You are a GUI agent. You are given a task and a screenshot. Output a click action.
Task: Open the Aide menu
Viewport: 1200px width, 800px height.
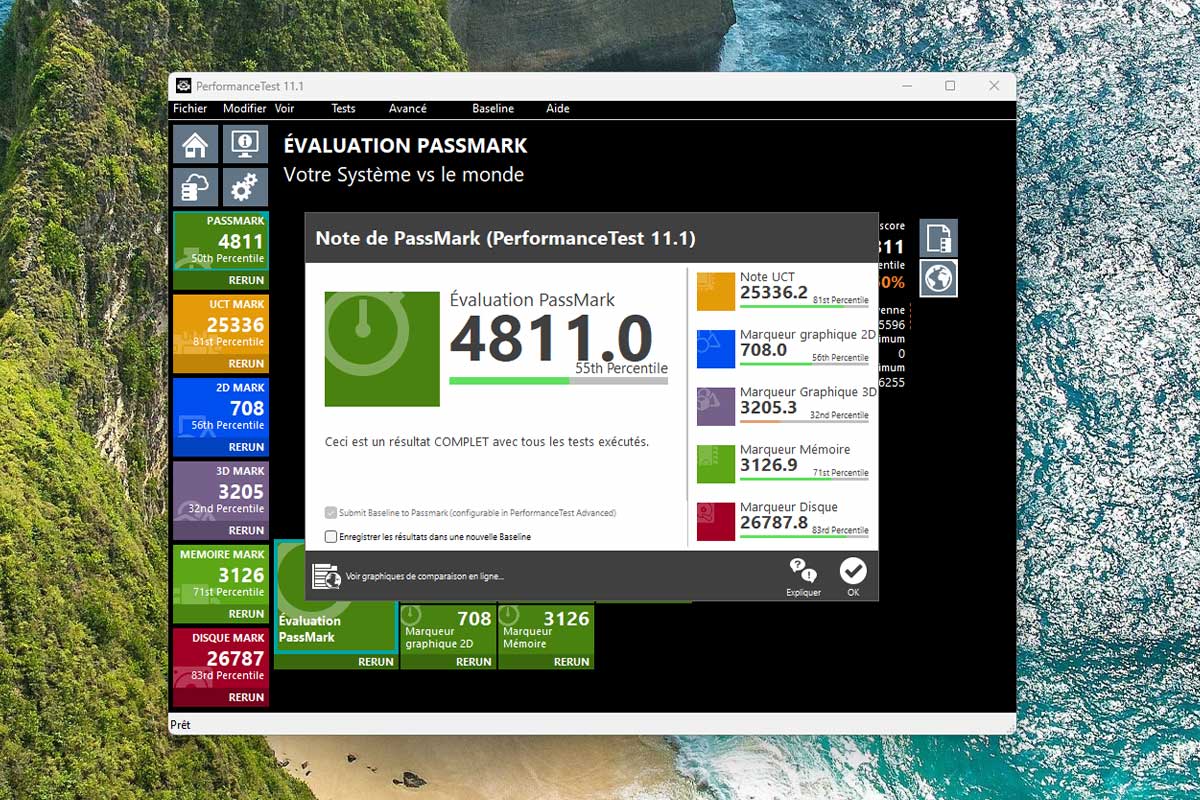point(558,109)
